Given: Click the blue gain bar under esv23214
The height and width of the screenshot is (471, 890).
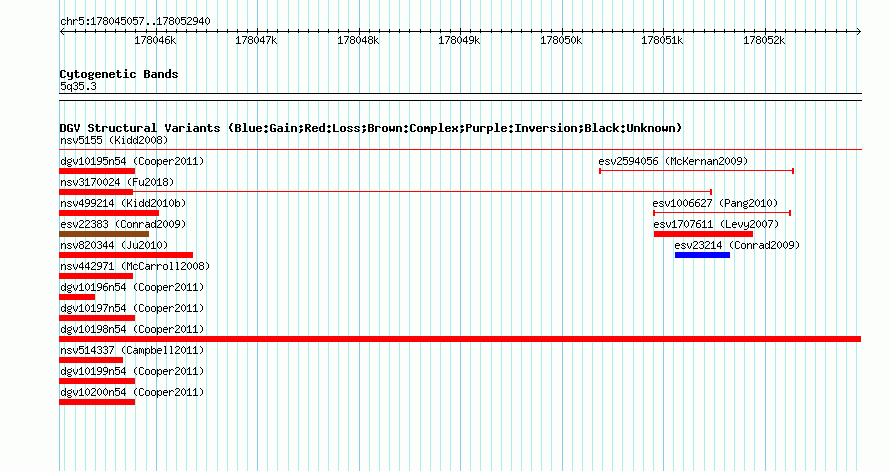Looking at the screenshot, I should 702,255.
